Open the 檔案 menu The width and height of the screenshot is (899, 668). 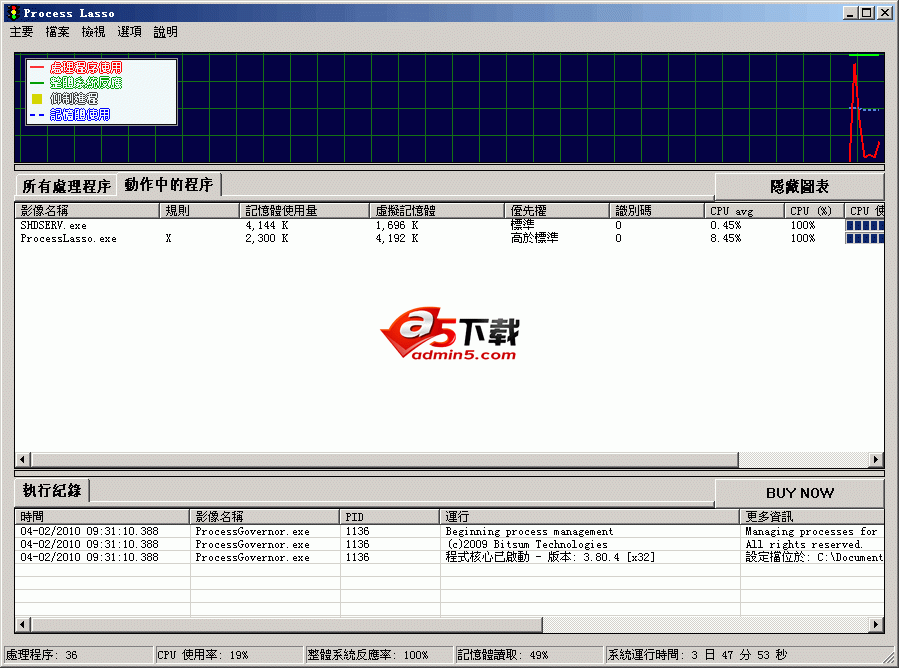click(58, 32)
